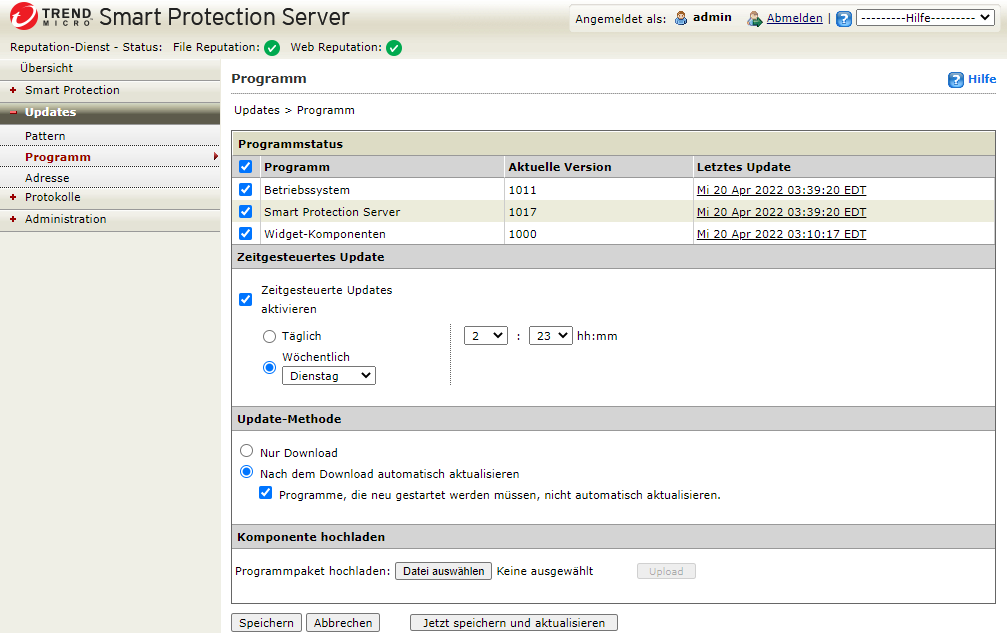This screenshot has height=633, width=1007.
Task: Click the Web Reputation green status icon
Action: (394, 48)
